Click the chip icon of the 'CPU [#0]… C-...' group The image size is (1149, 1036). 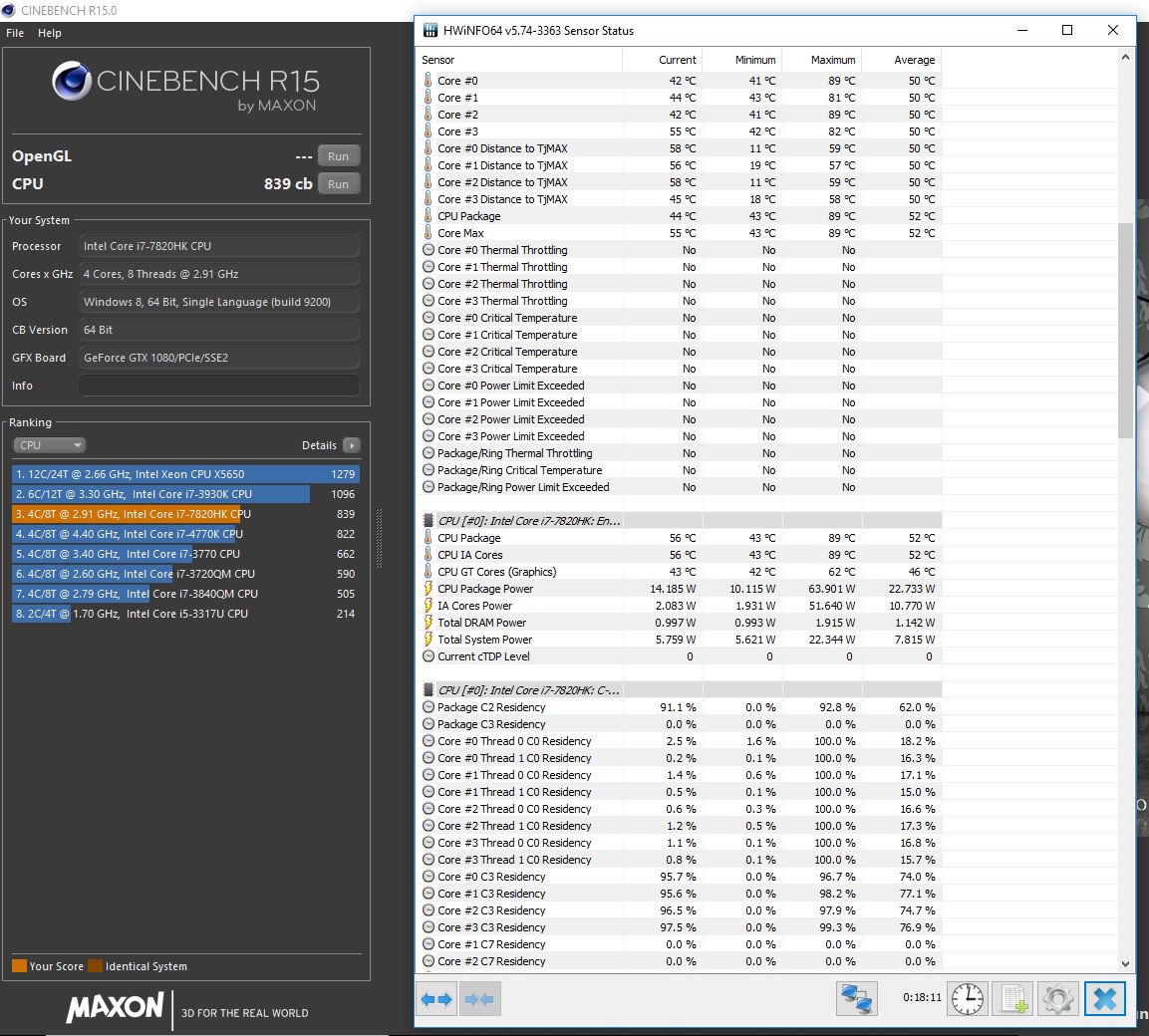429,689
